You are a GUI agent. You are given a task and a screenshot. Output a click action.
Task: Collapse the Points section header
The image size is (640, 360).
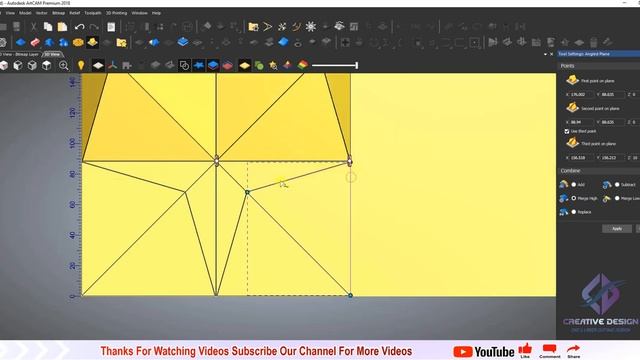coord(598,66)
